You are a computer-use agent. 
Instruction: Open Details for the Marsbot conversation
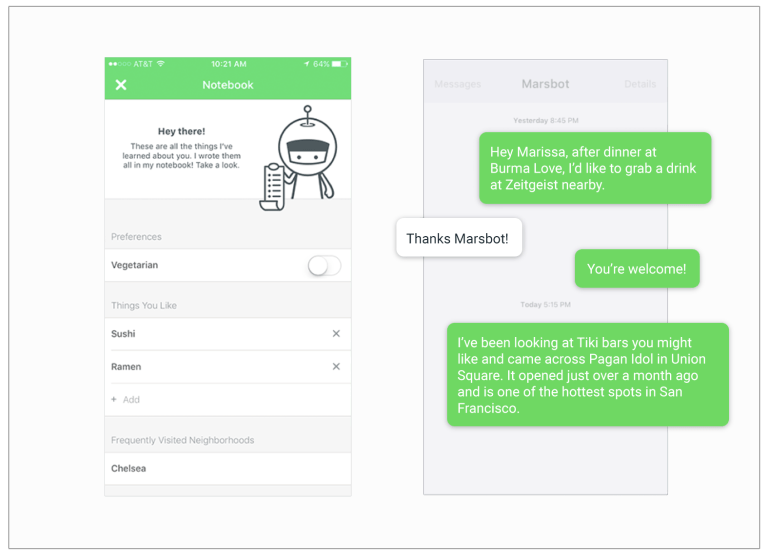point(640,85)
